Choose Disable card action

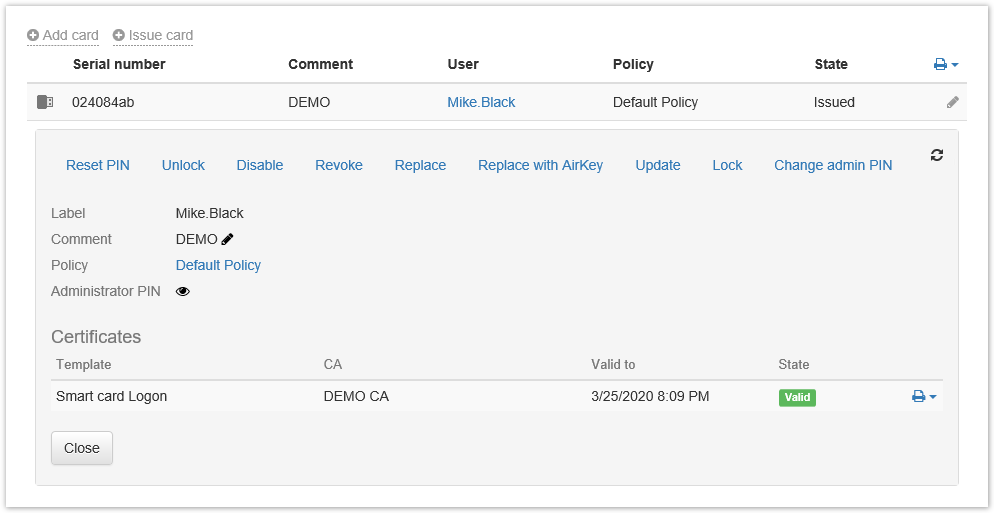[260, 165]
